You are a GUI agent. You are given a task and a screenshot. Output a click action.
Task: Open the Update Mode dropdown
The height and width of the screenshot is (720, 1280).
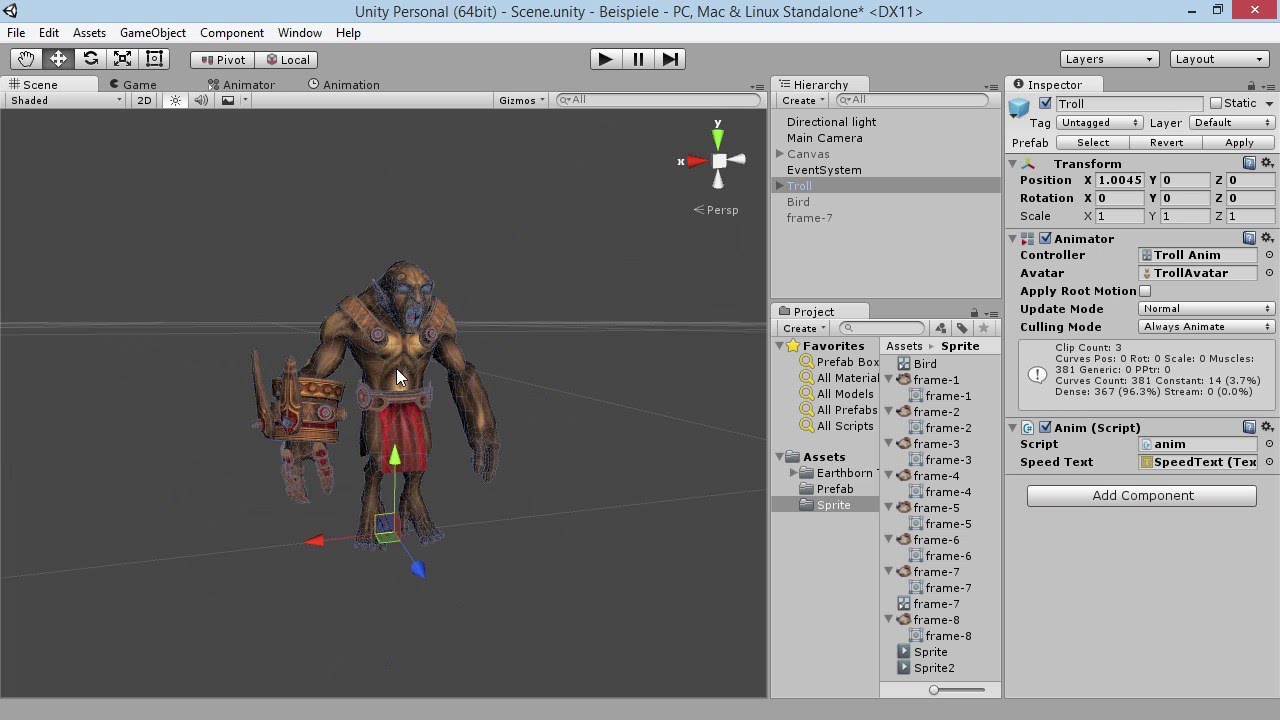tap(1207, 309)
